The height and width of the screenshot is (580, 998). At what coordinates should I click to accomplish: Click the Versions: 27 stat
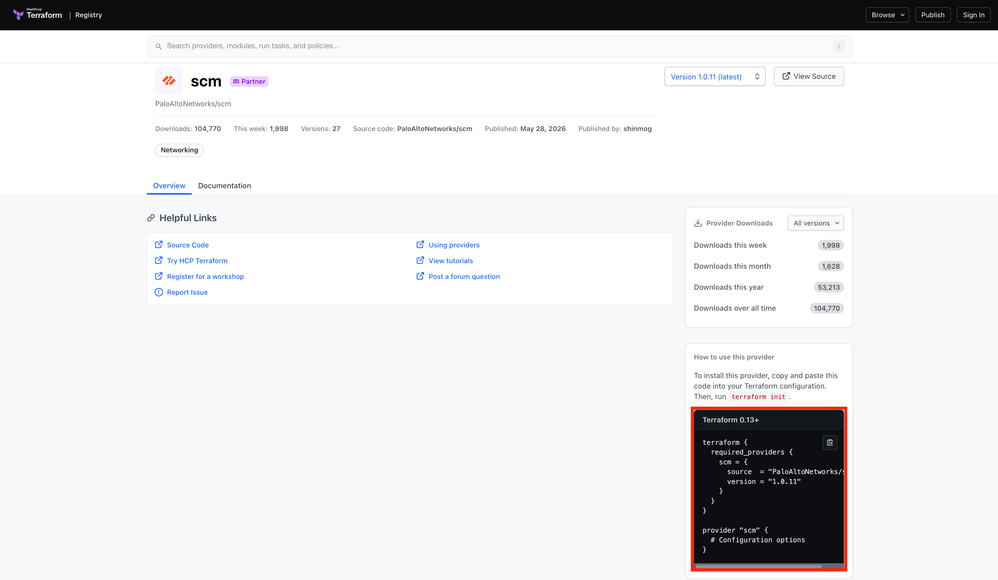pyautogui.click(x=321, y=129)
